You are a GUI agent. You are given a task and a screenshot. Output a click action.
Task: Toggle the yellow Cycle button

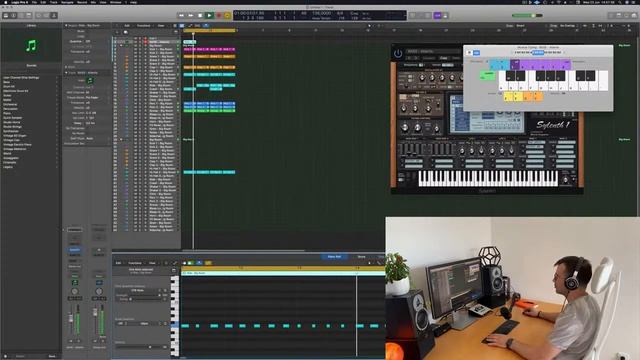(x=227, y=16)
